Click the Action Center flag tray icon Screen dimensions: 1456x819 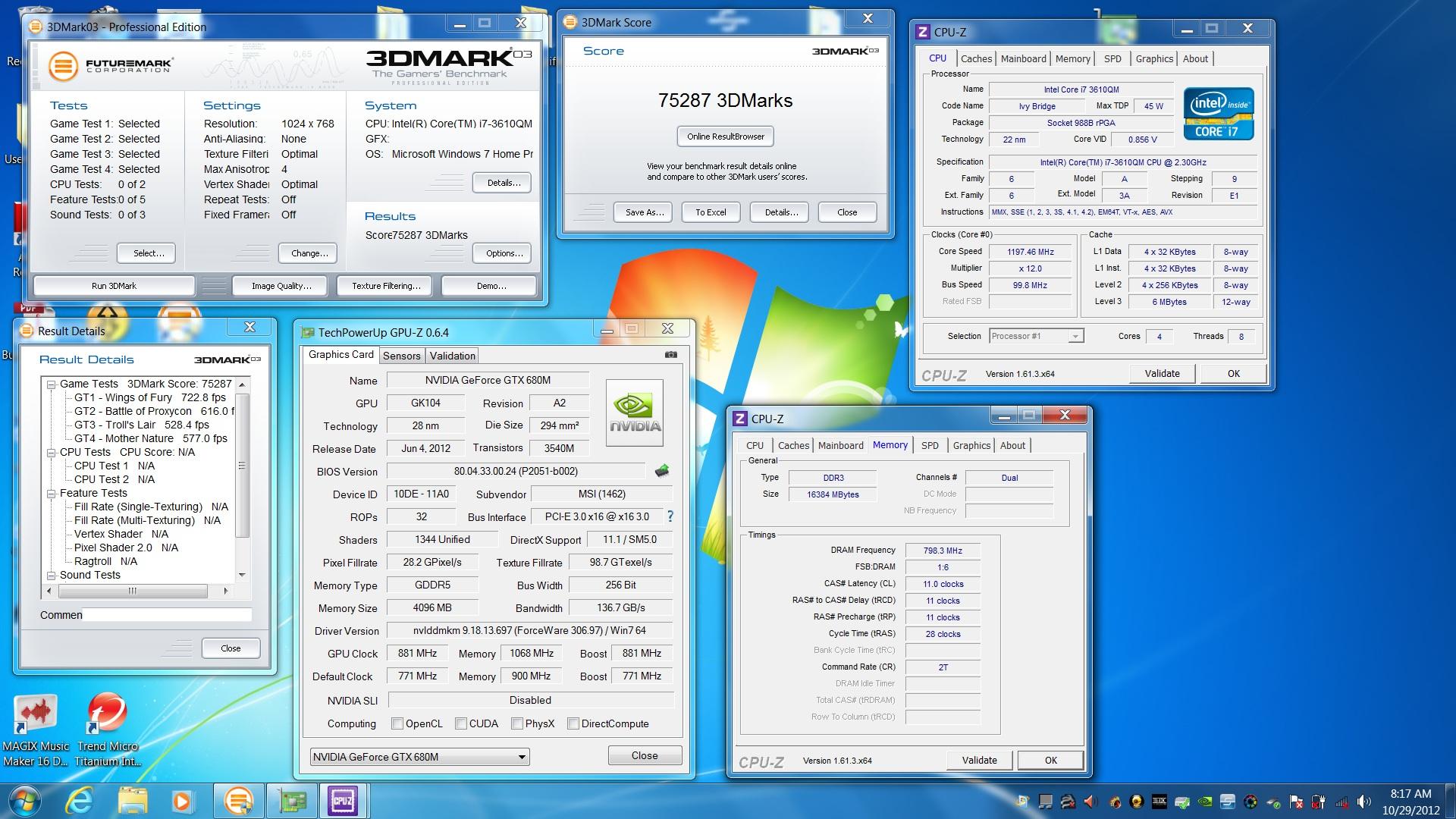[1297, 802]
